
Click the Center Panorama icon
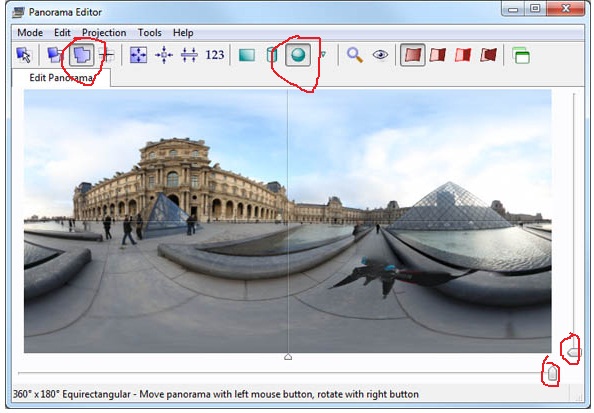[164, 55]
